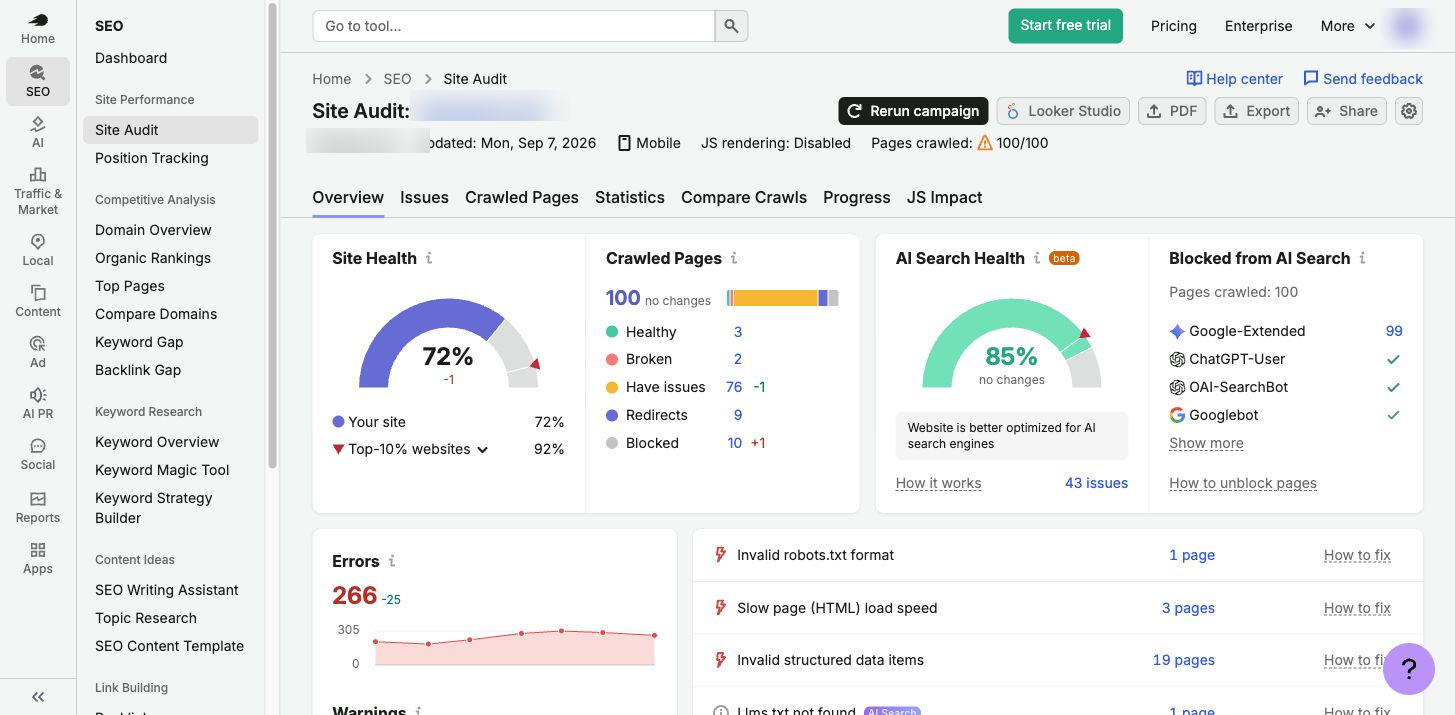Click the Google-Extended bot icon
The width and height of the screenshot is (1455, 715).
[1177, 331]
